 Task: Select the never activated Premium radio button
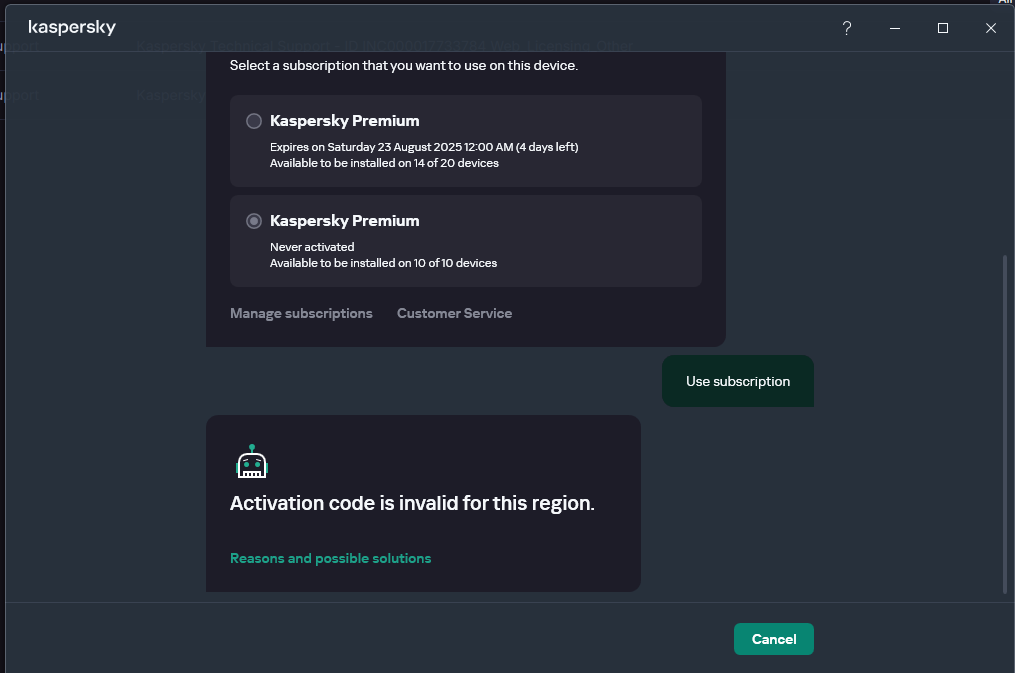(254, 221)
